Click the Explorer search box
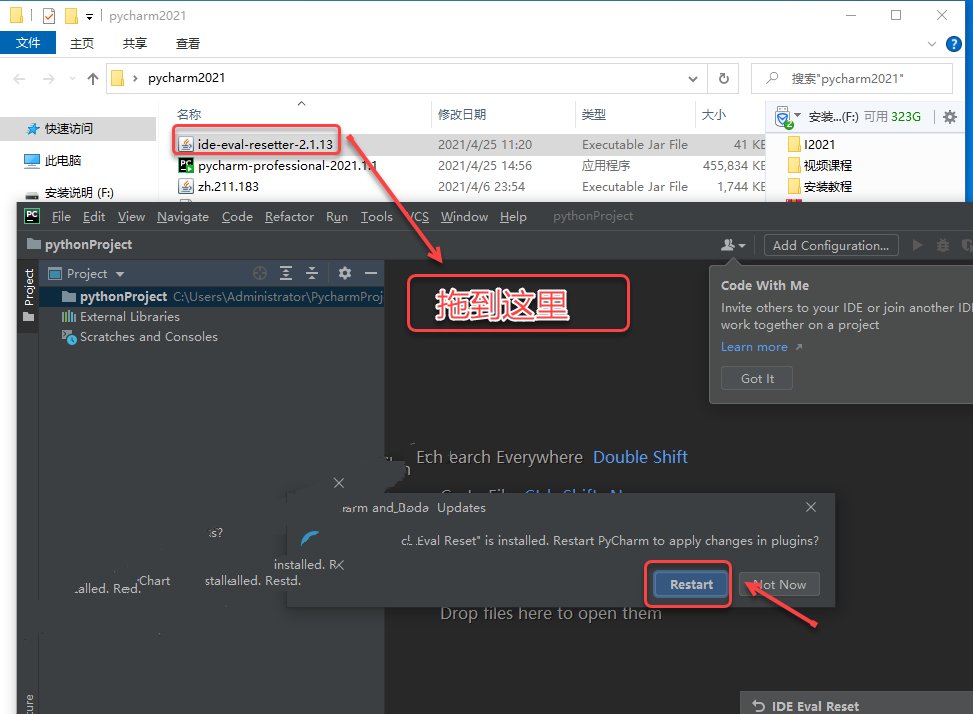The height and width of the screenshot is (714, 973). click(x=851, y=79)
